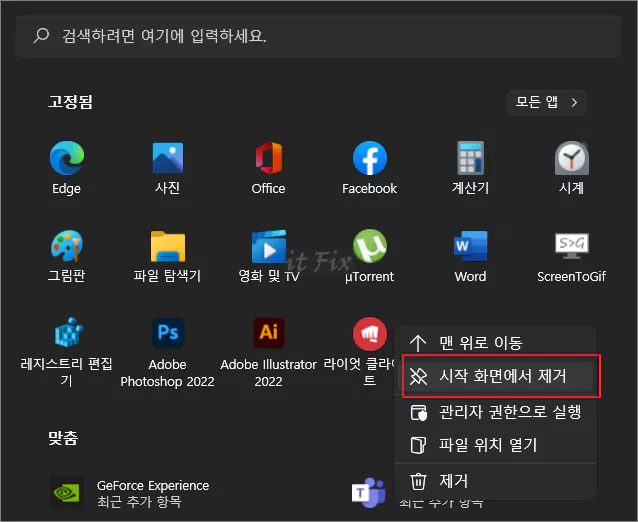Open the Edge browser app
Screen dimensions: 638x522
67,168
